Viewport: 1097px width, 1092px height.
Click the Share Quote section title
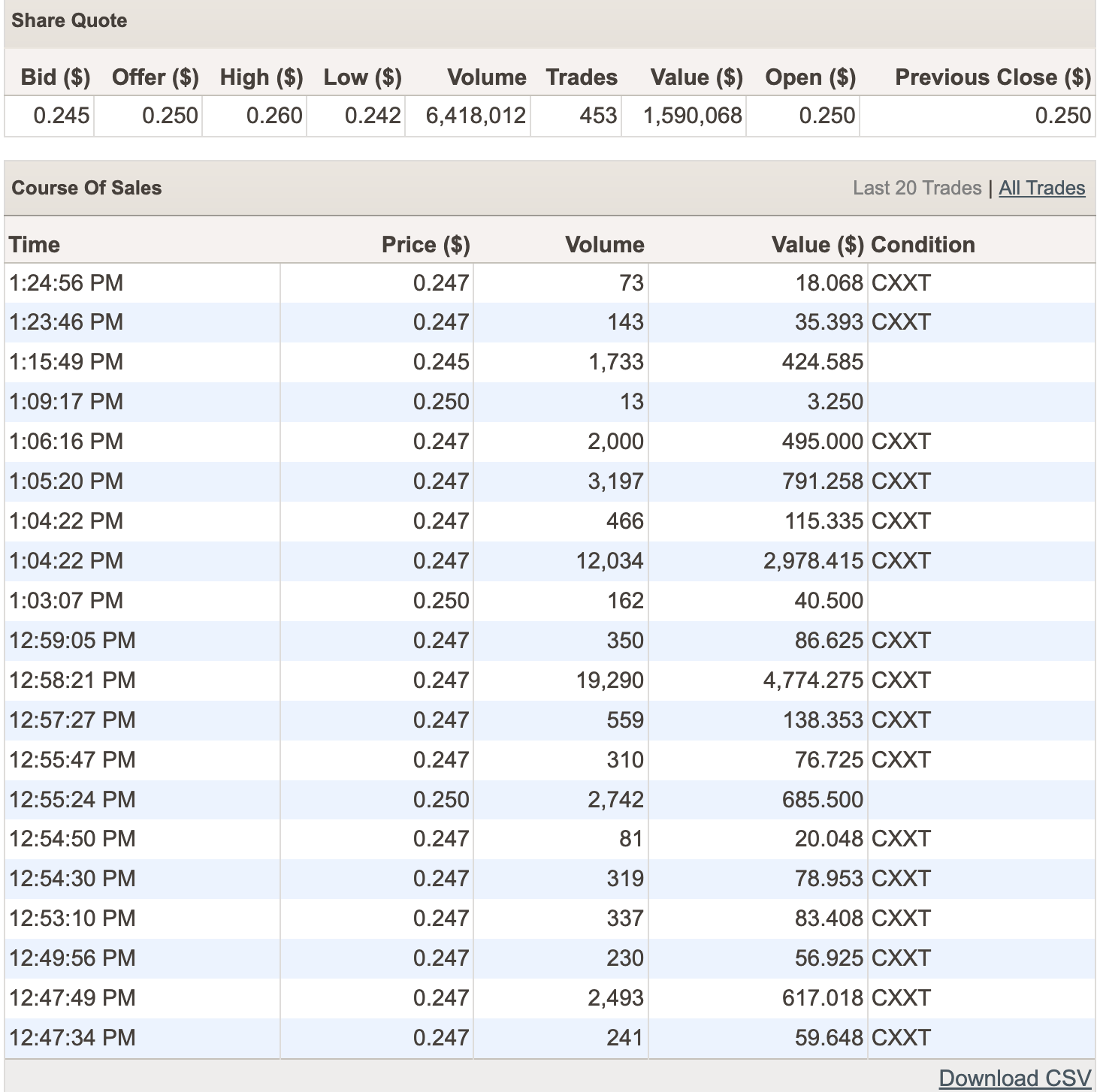click(x=69, y=20)
